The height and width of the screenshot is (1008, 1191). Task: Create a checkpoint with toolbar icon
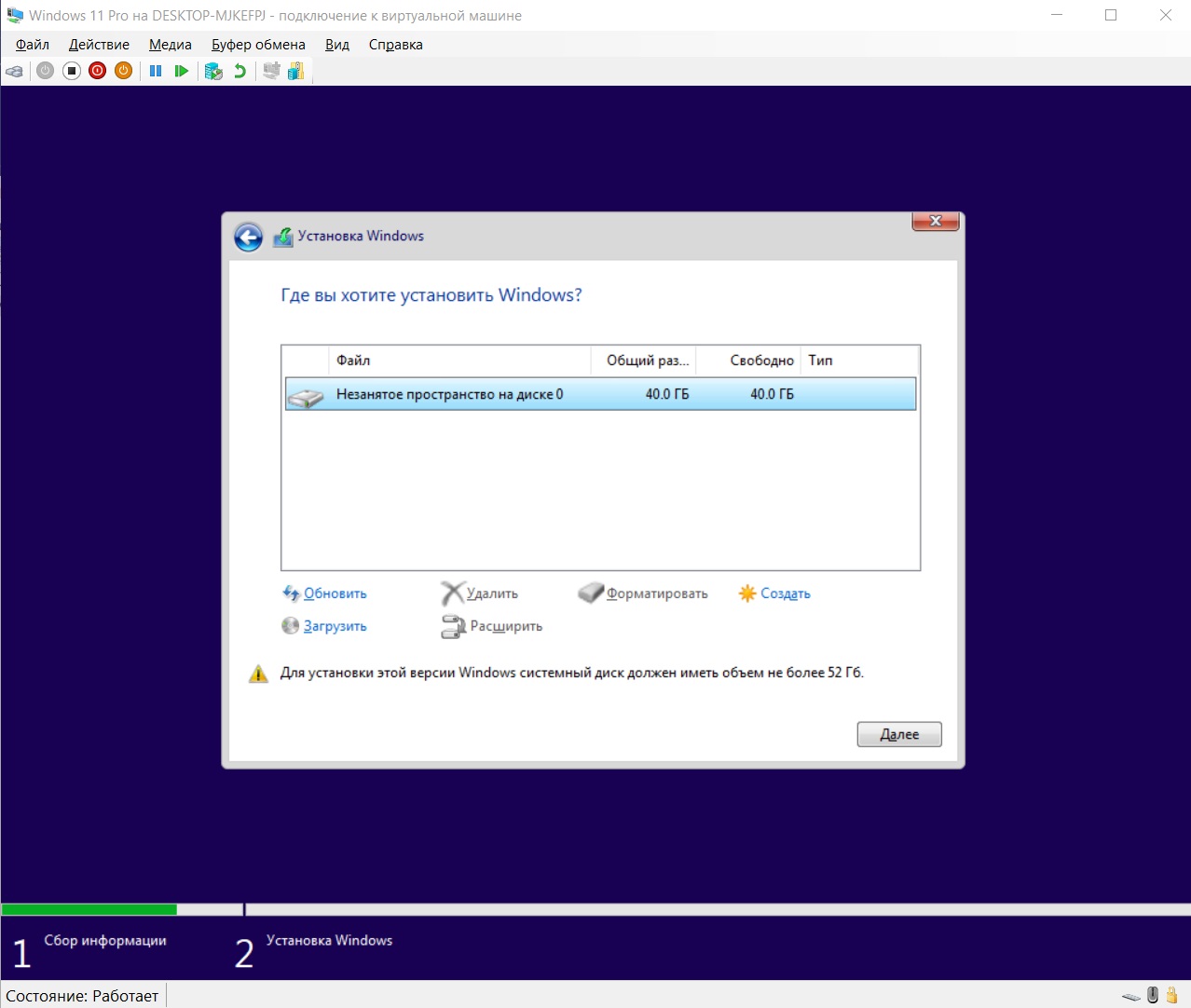tap(213, 71)
